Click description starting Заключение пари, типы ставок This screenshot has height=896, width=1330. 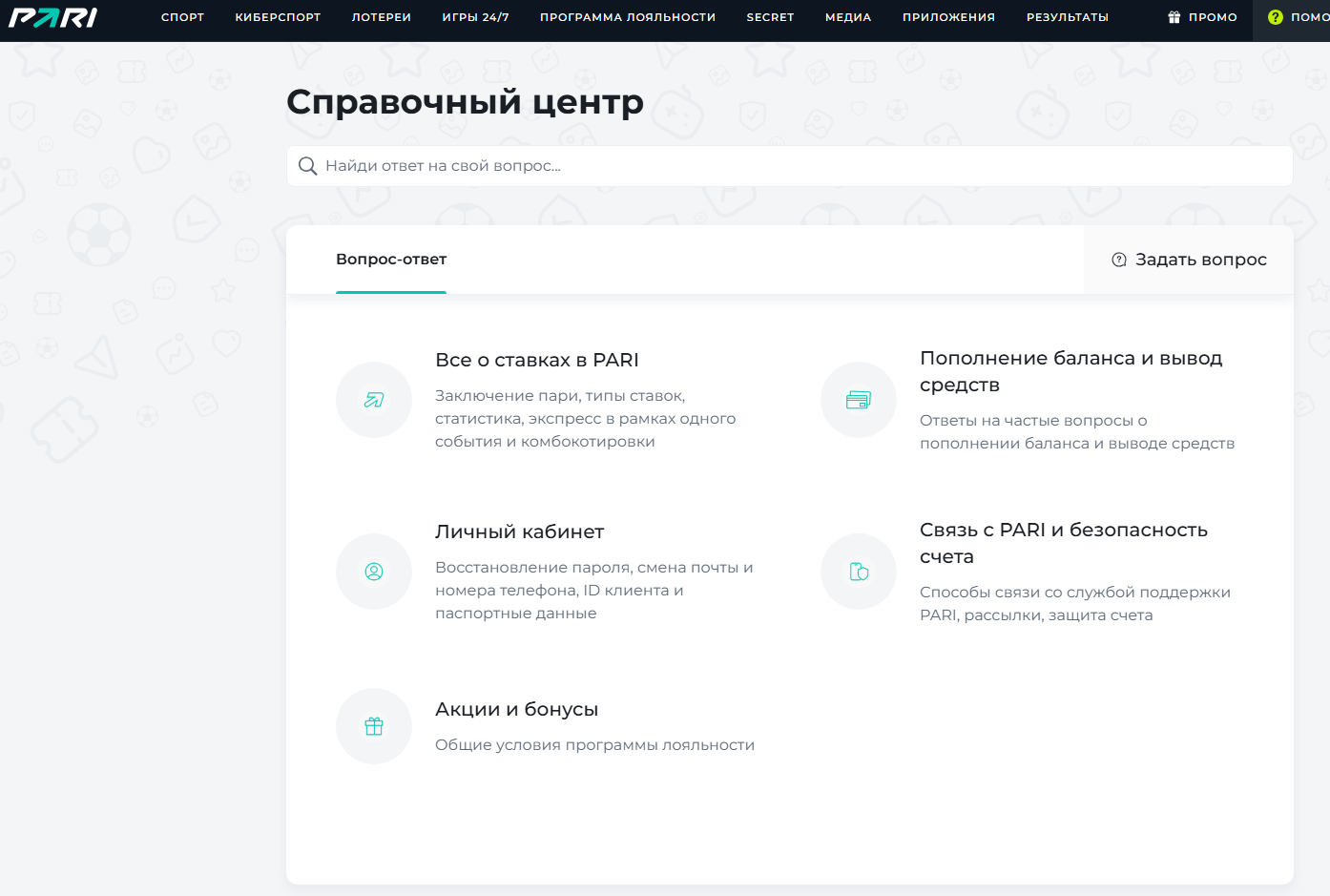tap(586, 419)
